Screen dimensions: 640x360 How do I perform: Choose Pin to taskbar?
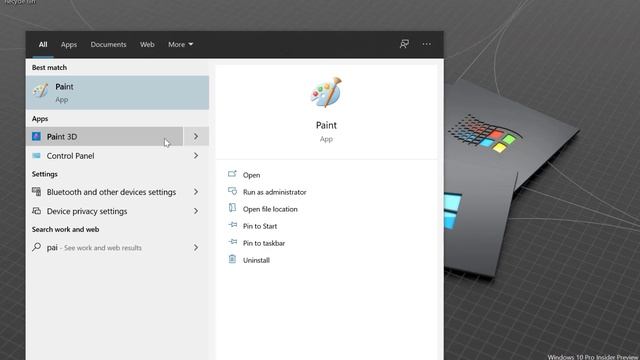(264, 243)
